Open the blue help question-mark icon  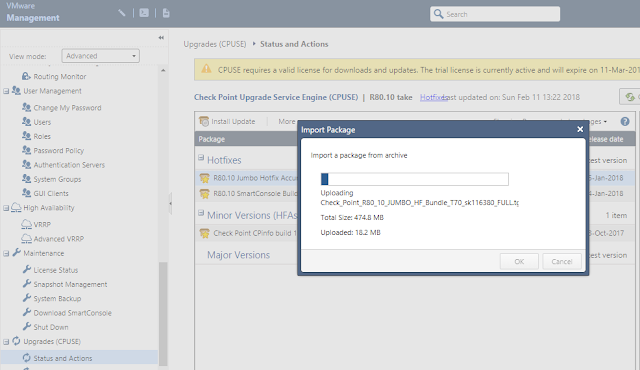point(624,121)
